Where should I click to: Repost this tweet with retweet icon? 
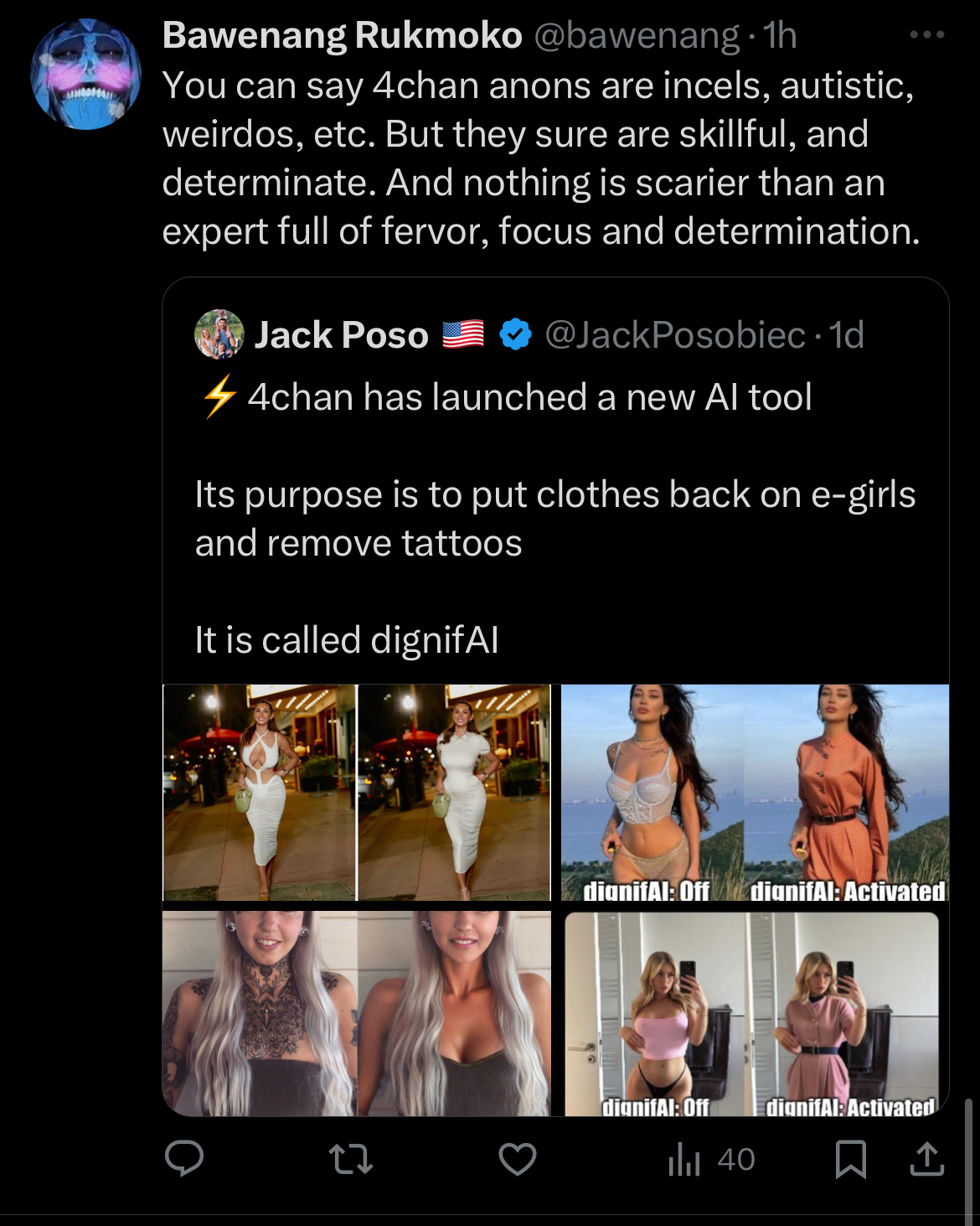coord(351,1160)
